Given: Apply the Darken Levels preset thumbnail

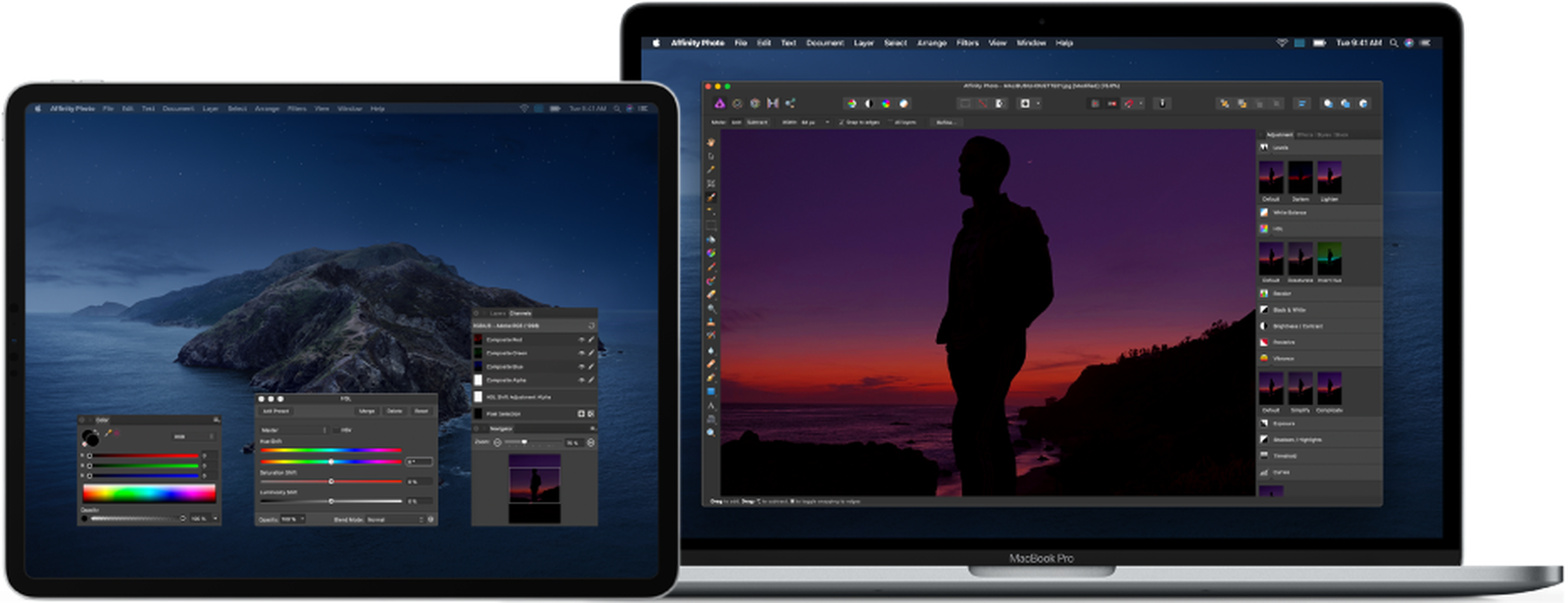Looking at the screenshot, I should [x=1299, y=177].
